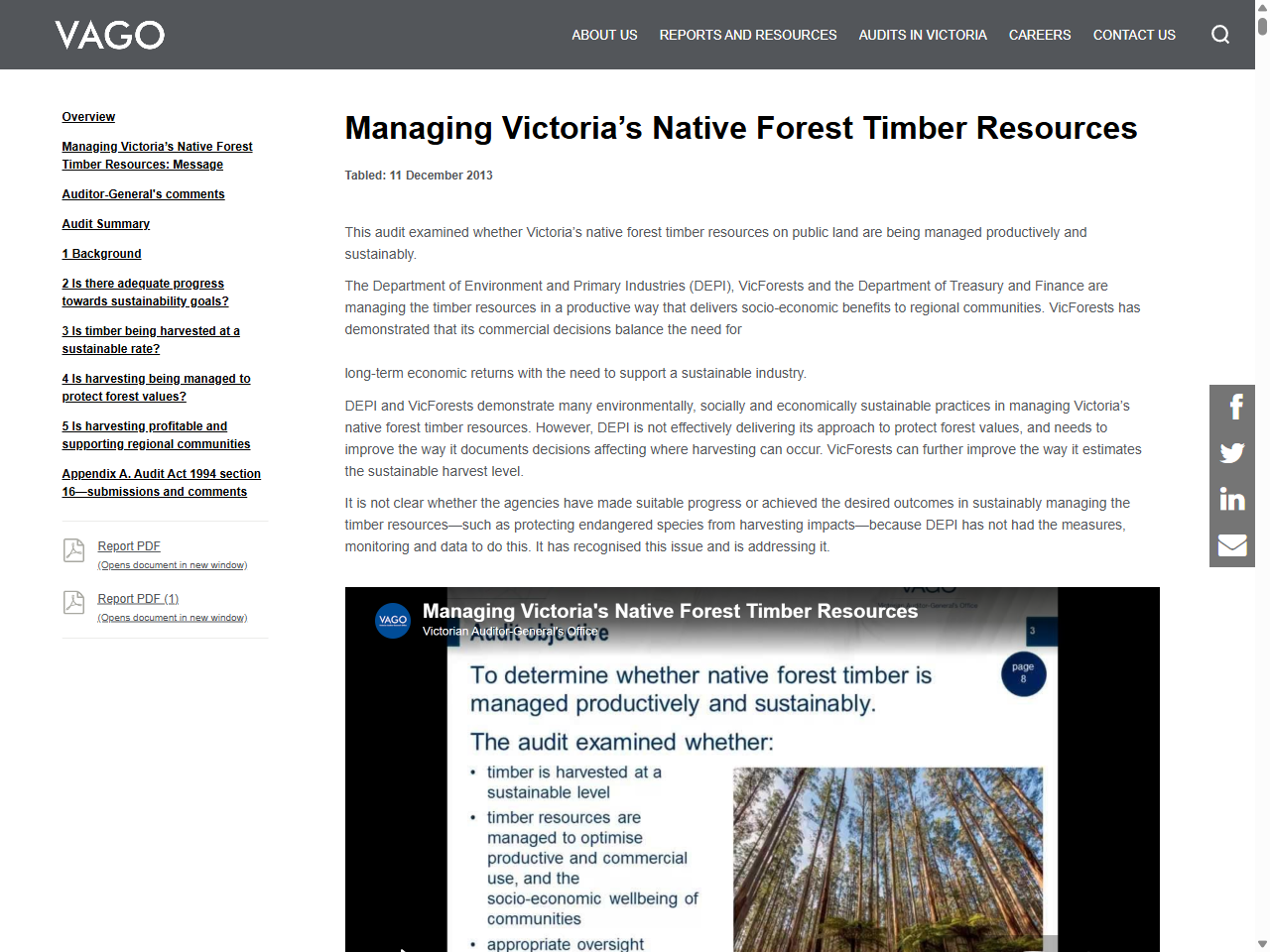The width and height of the screenshot is (1270, 952).
Task: Open the 1 Background chapter
Action: (101, 254)
